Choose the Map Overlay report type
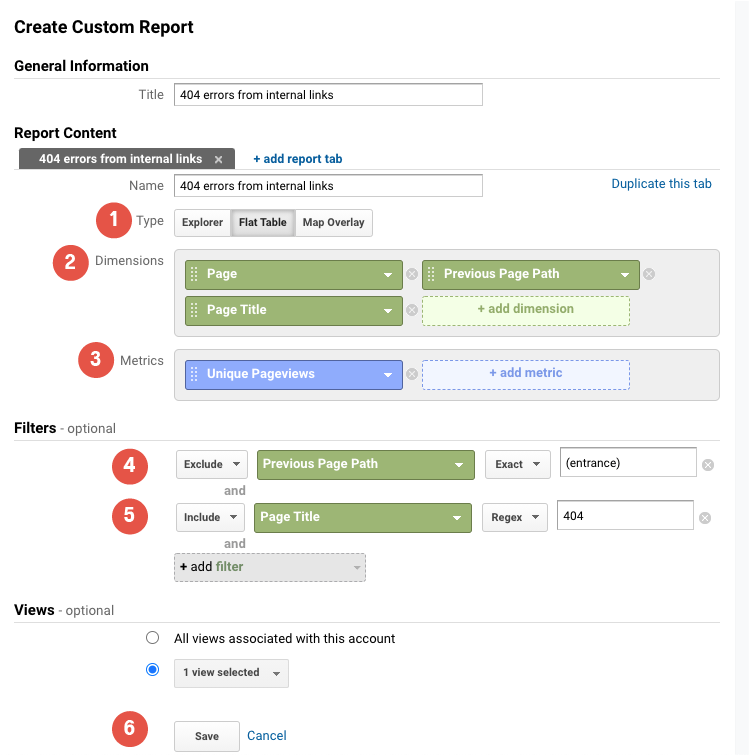This screenshot has width=749, height=755. [334, 222]
